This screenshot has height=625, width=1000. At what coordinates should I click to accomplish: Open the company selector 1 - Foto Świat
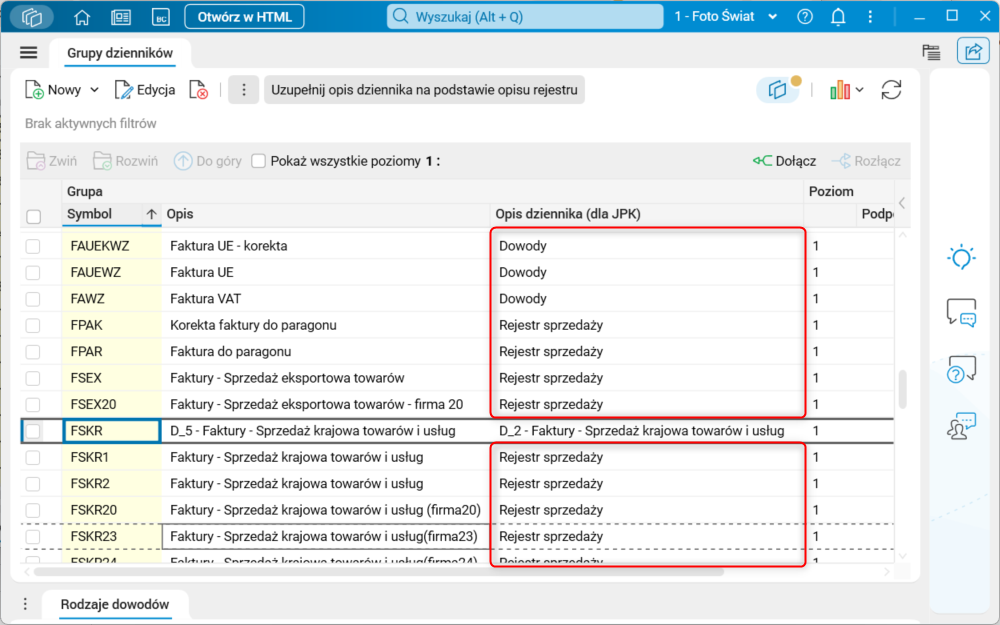[726, 17]
